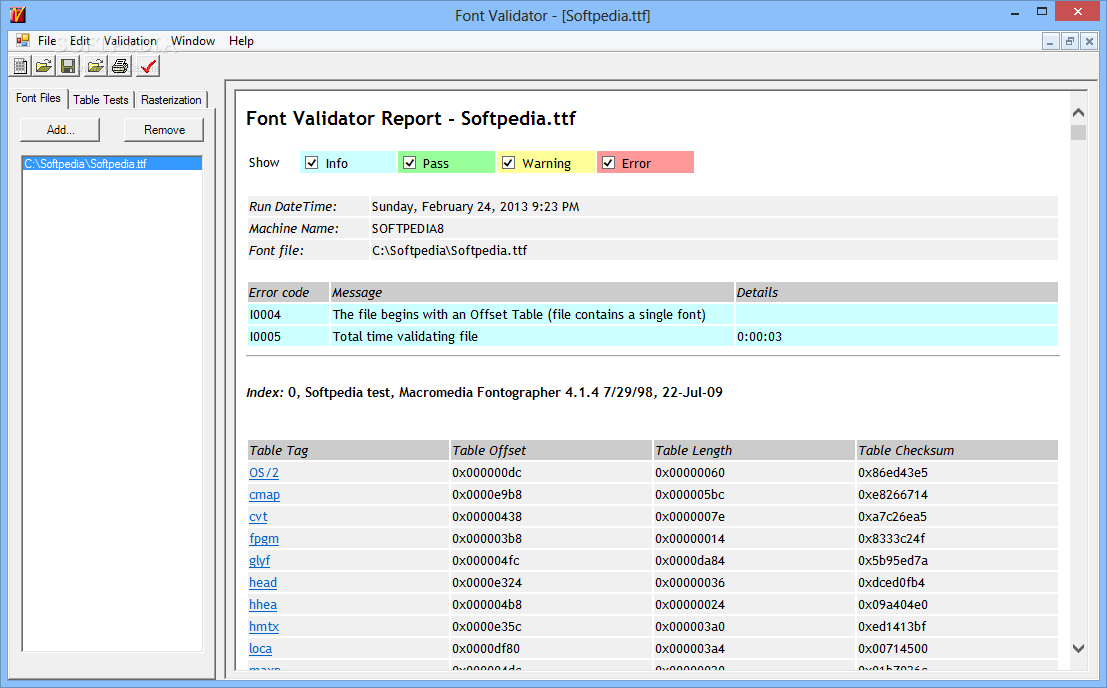Image resolution: width=1107 pixels, height=688 pixels.
Task: Click the report scrollbar down arrow
Action: (1078, 648)
